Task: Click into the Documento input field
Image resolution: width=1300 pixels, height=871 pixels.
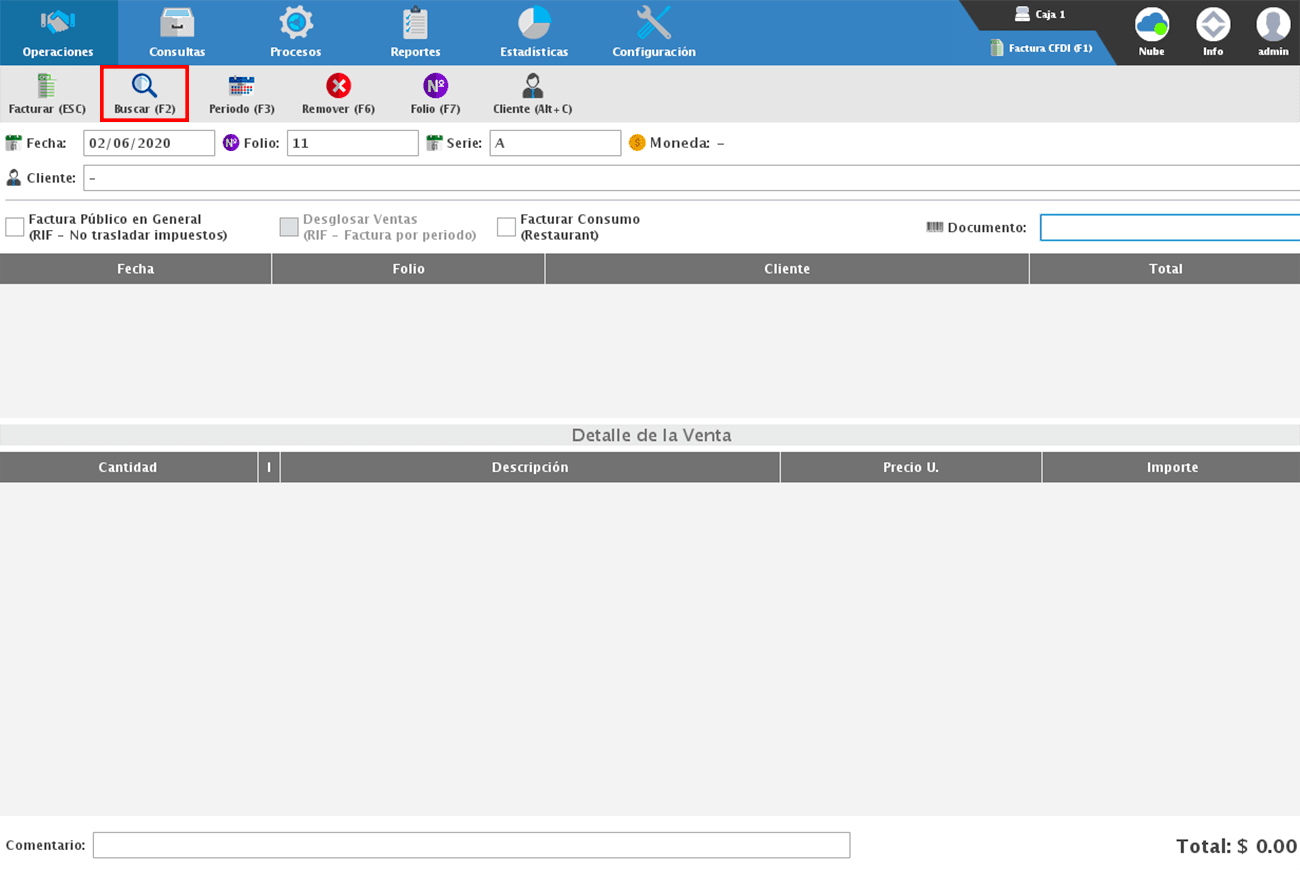Action: [x=1169, y=228]
